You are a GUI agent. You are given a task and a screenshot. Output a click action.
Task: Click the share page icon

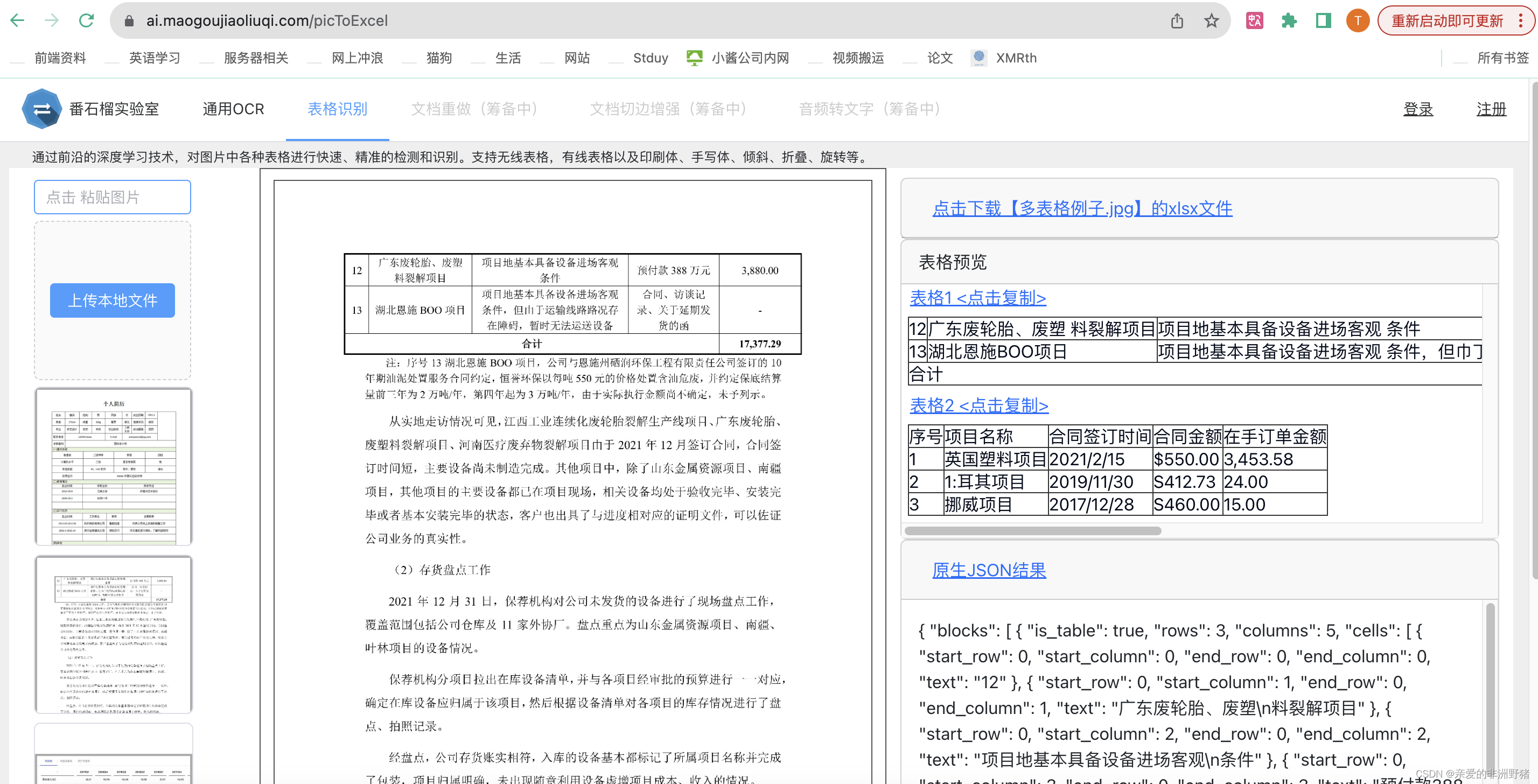[1176, 21]
